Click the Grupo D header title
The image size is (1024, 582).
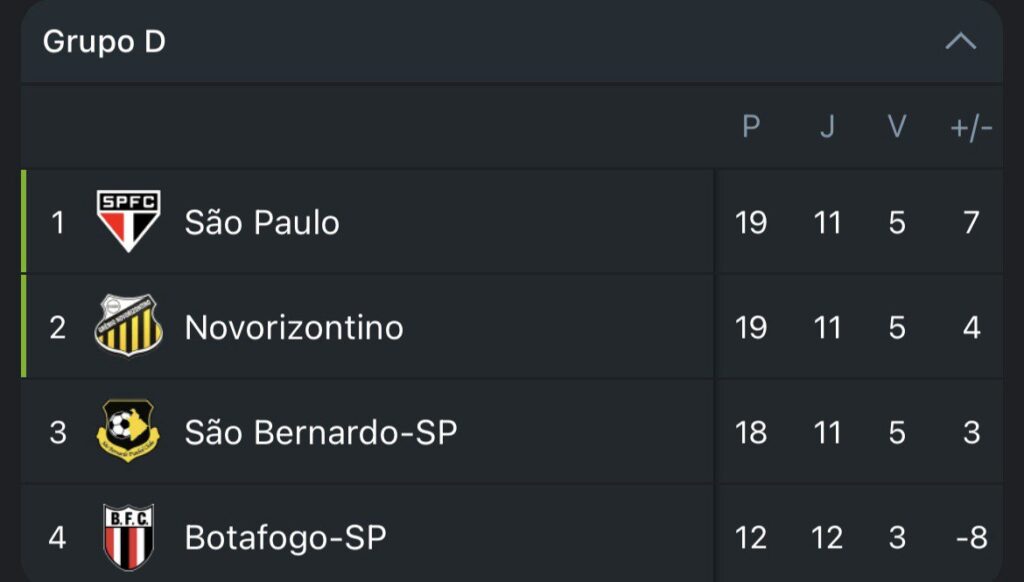pyautogui.click(x=104, y=42)
